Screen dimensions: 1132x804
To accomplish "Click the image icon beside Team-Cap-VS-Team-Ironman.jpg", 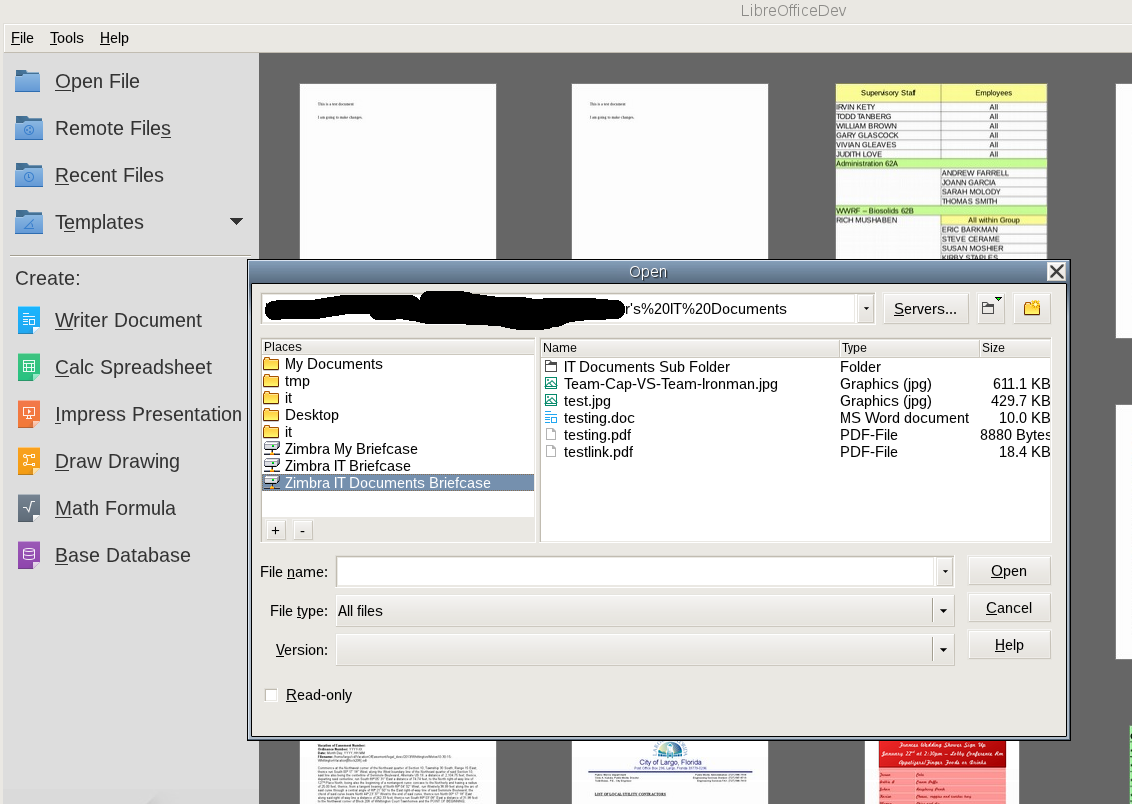I will pos(551,383).
